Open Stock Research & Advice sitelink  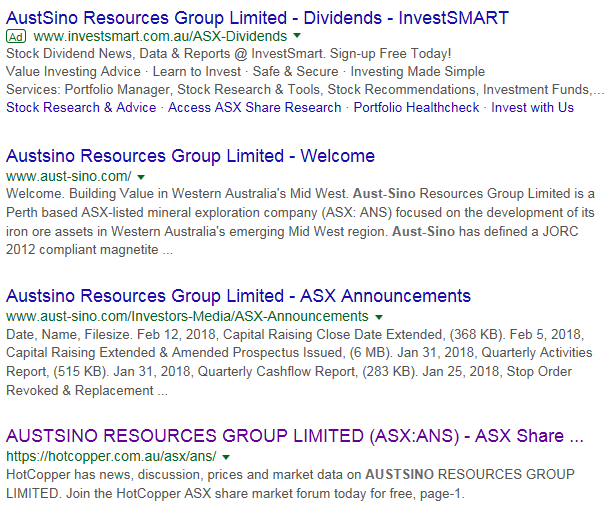(x=81, y=107)
